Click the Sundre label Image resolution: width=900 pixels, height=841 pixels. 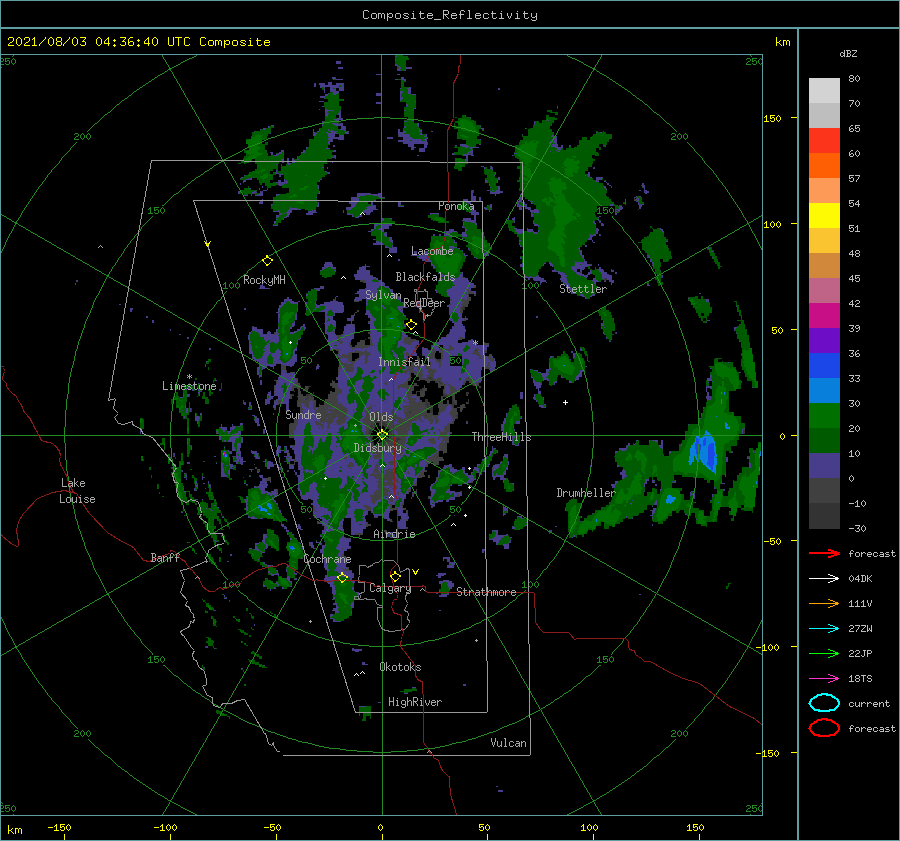[x=303, y=414]
